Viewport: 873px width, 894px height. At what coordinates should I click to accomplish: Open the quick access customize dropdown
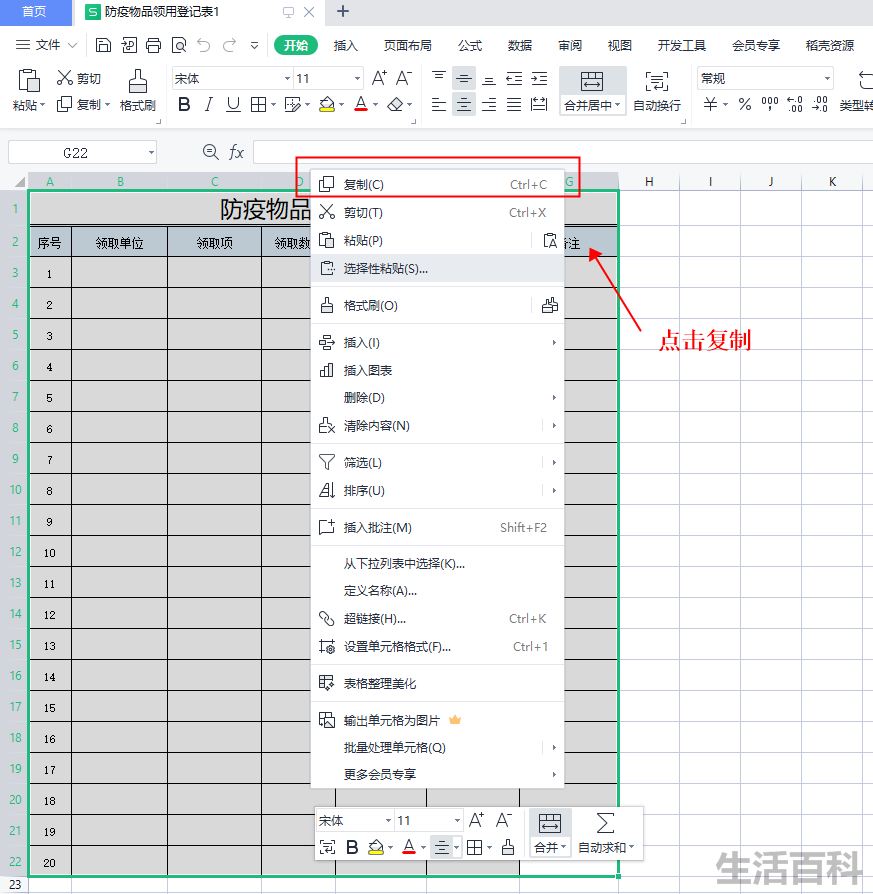point(254,45)
